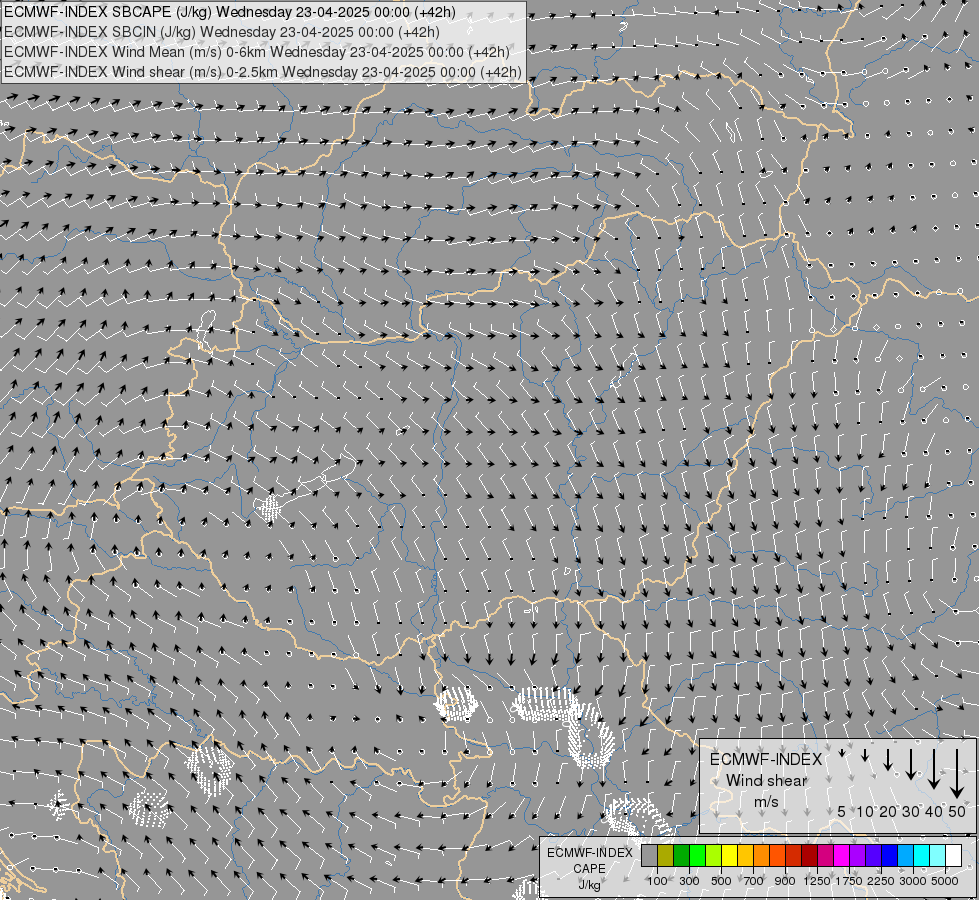The image size is (979, 900).
Task: Select the white CAPE legend swatch
Action: (953, 855)
